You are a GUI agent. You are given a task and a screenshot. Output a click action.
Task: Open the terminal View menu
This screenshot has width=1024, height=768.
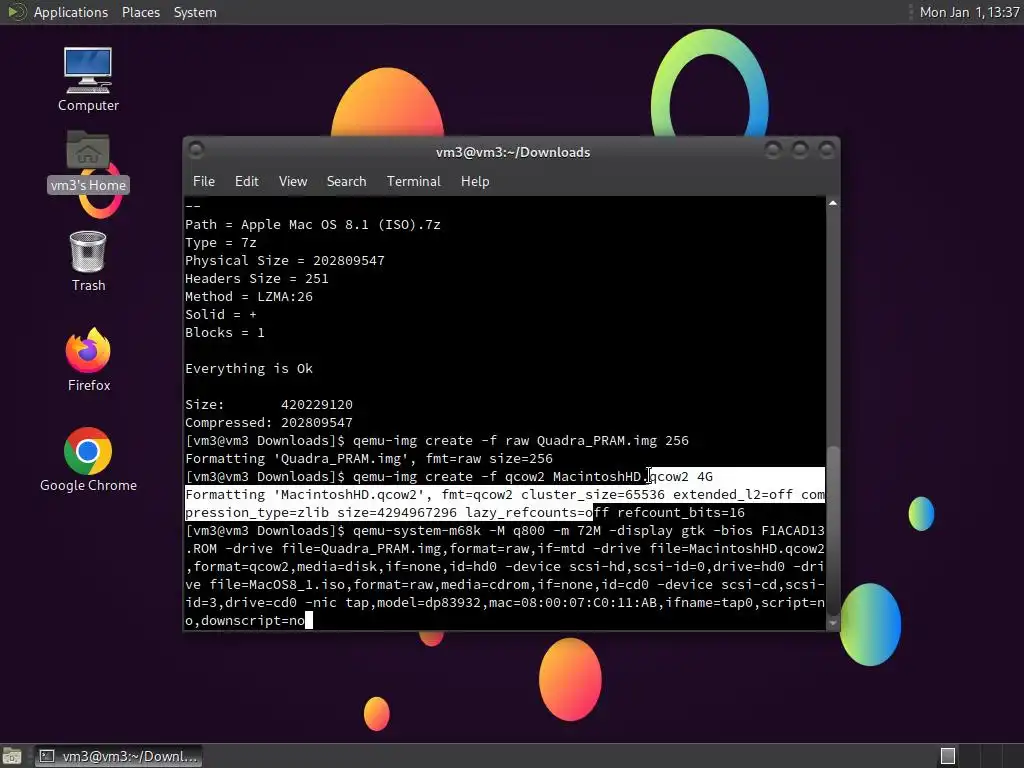click(293, 181)
